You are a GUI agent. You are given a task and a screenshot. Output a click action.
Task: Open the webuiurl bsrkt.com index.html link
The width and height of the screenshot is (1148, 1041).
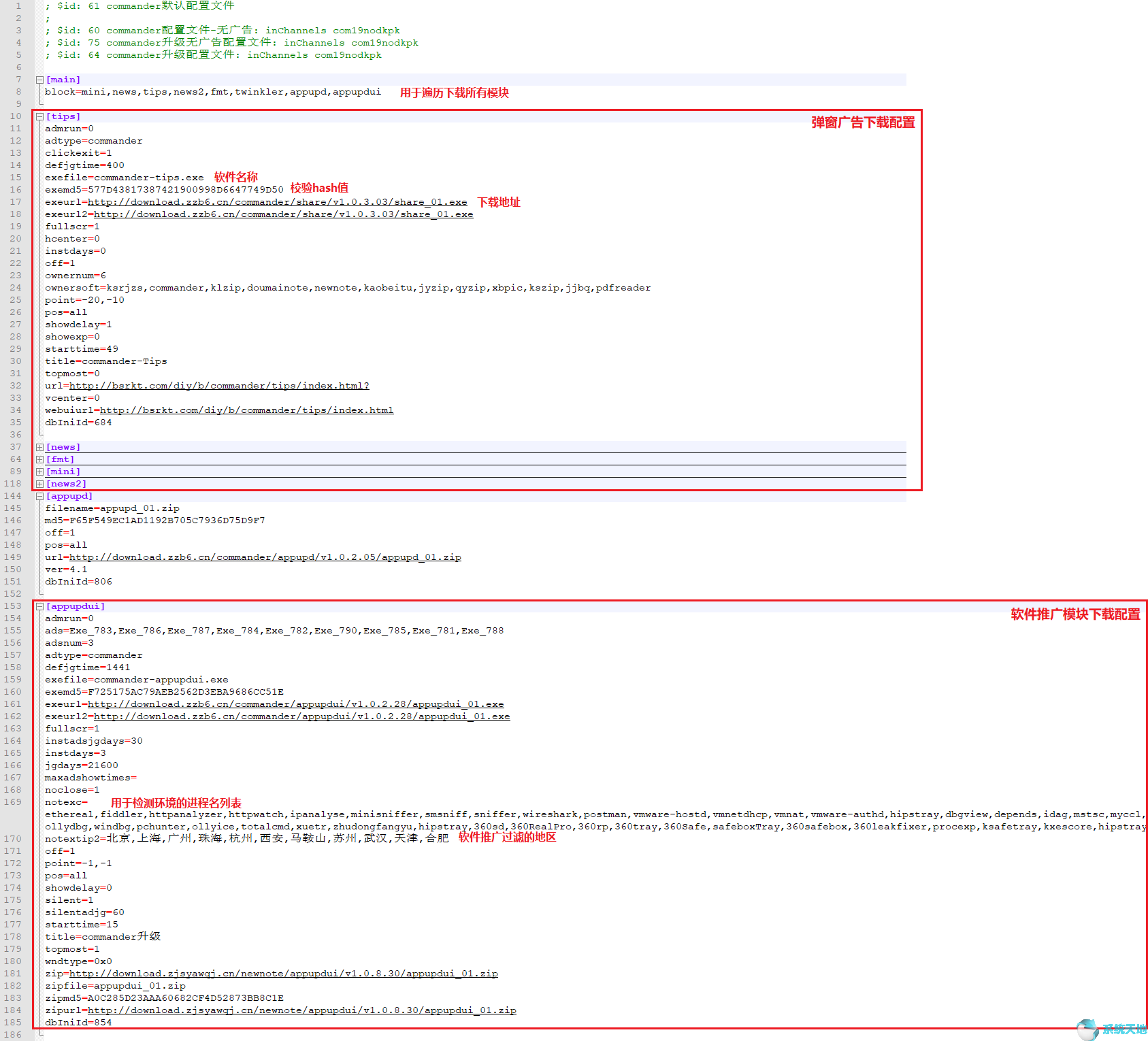(247, 410)
